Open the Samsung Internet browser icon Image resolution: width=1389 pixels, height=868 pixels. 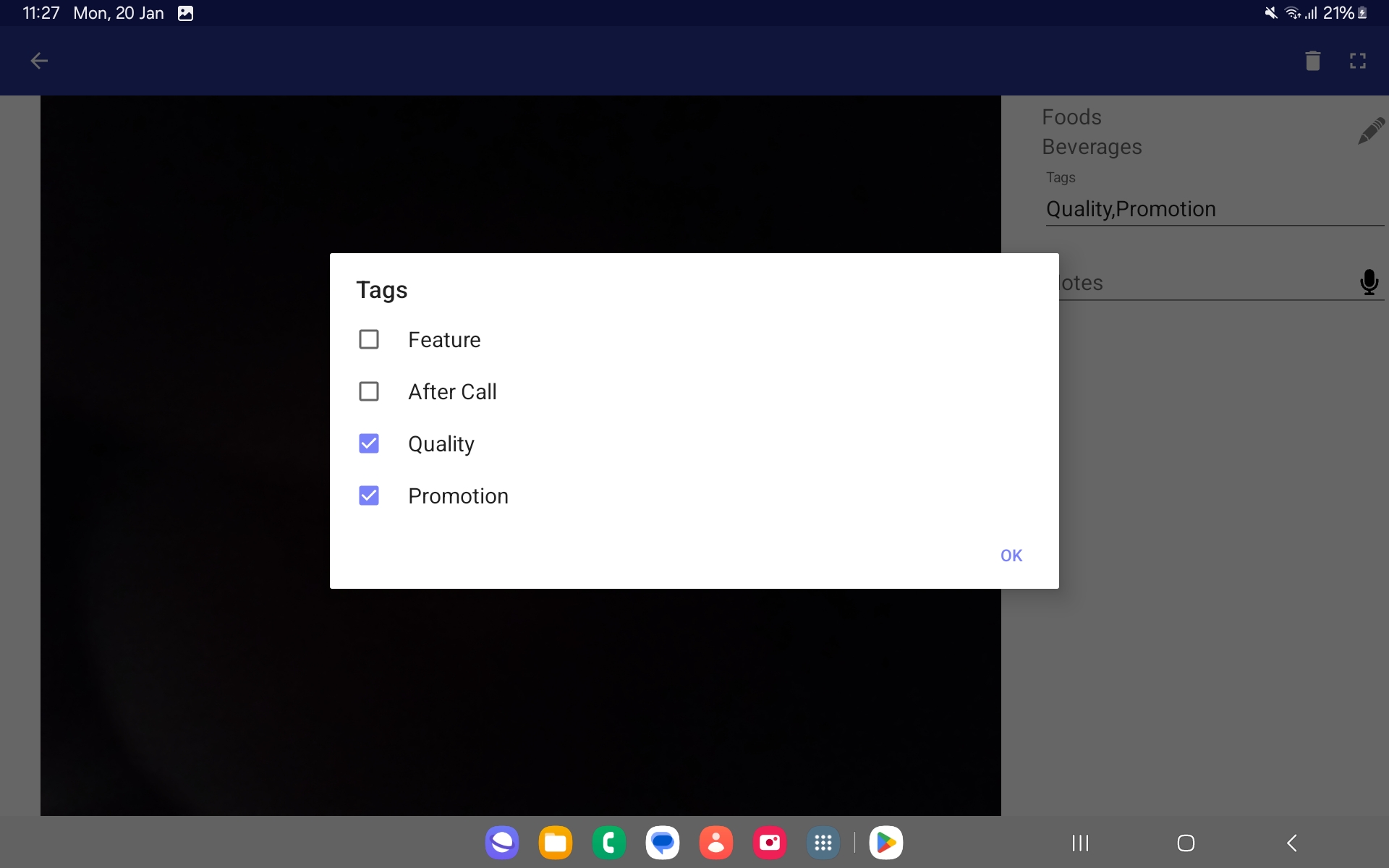[x=501, y=843]
